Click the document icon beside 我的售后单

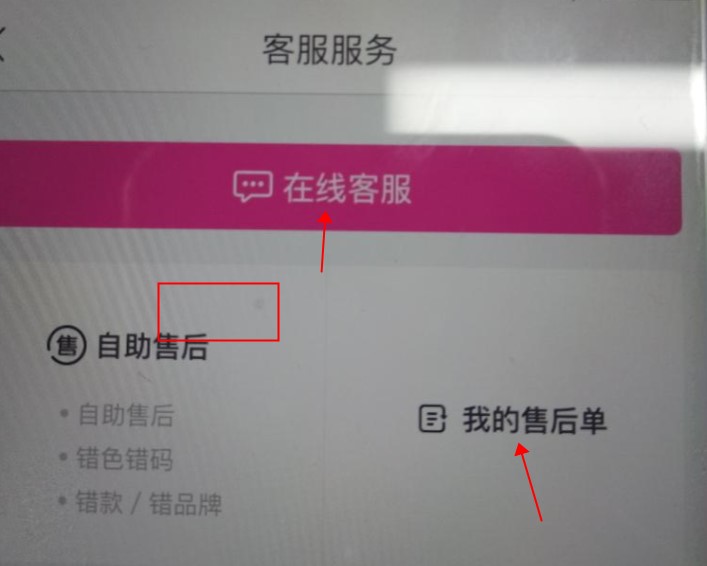click(432, 419)
